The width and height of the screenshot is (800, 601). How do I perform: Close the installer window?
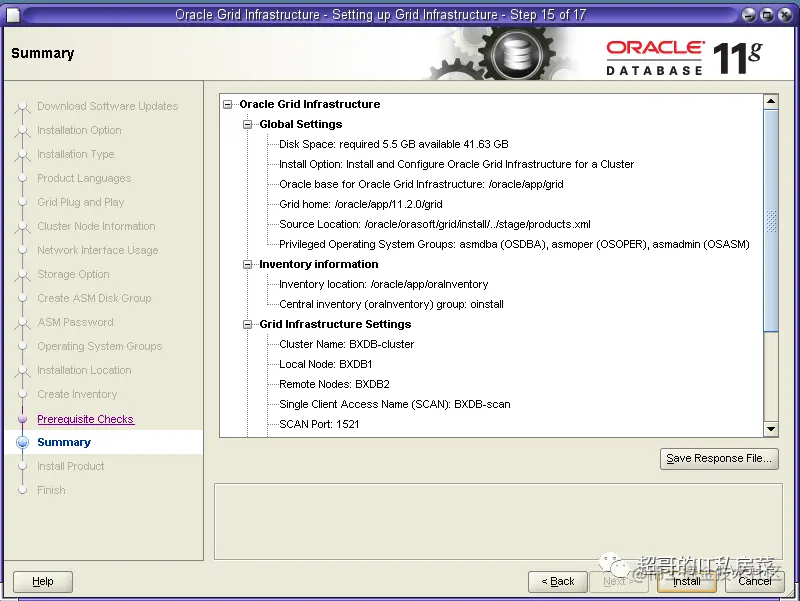[x=785, y=15]
